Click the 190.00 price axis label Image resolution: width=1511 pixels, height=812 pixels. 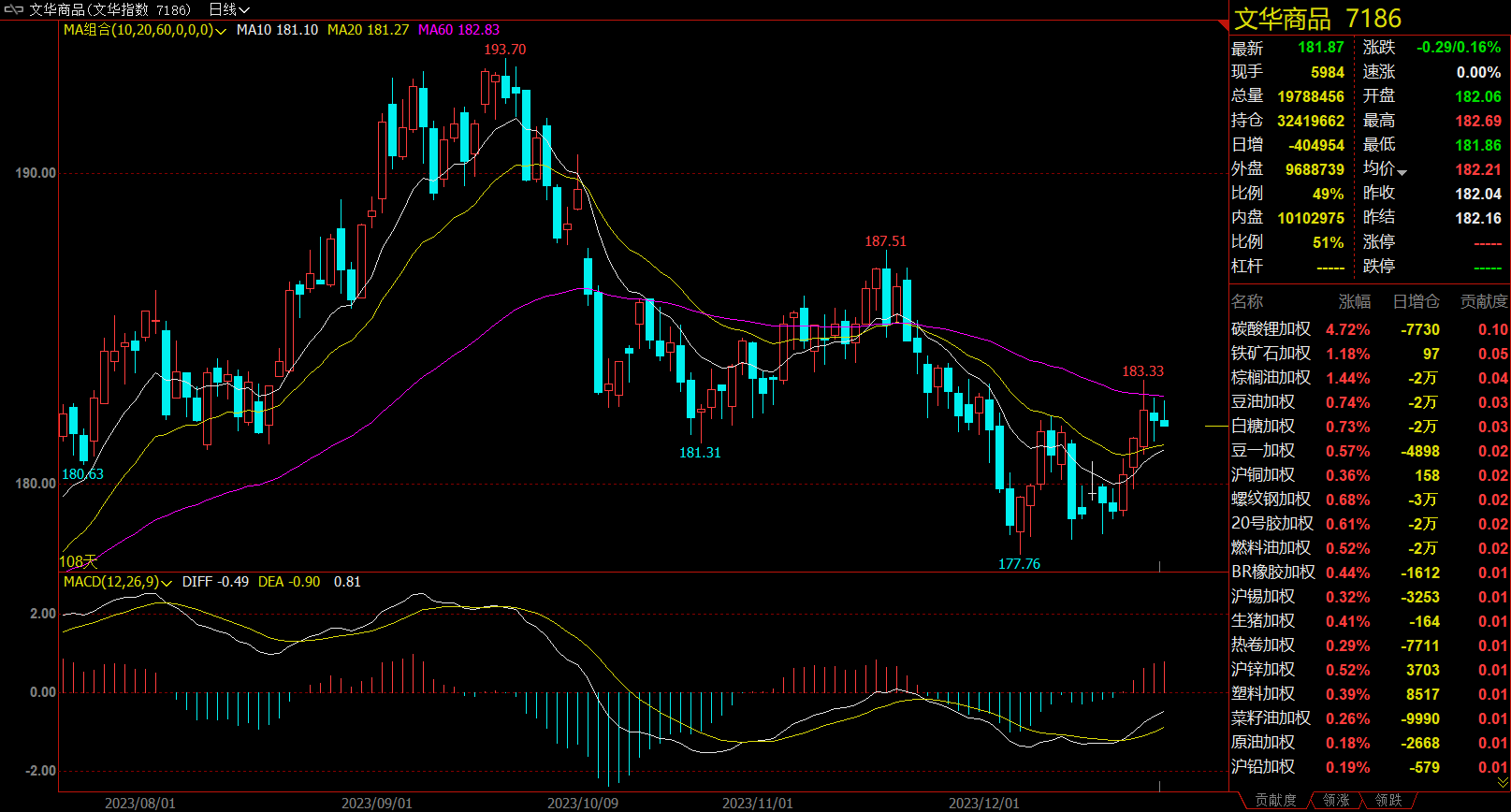point(36,173)
